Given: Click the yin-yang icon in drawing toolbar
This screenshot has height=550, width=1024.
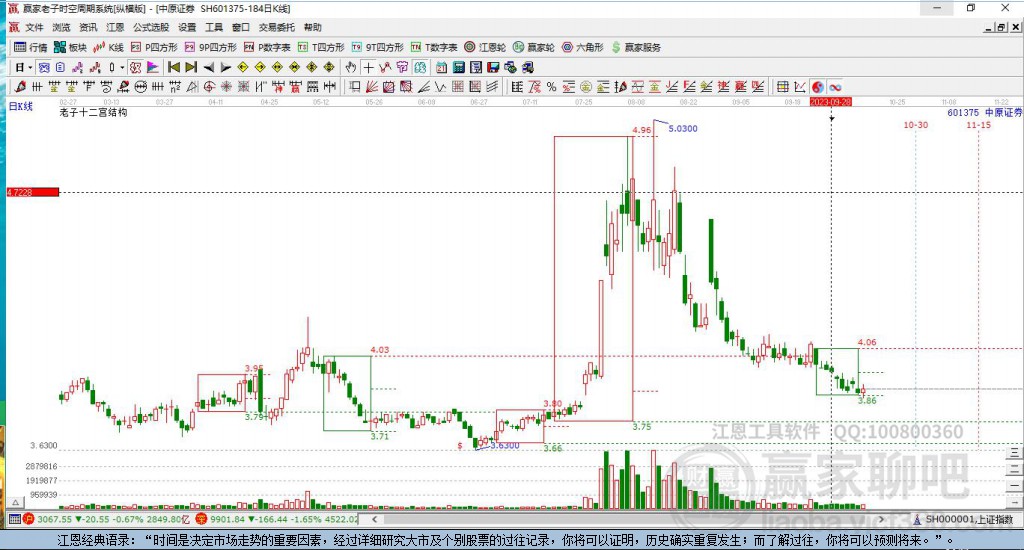Looking at the screenshot, I should coord(817,87).
